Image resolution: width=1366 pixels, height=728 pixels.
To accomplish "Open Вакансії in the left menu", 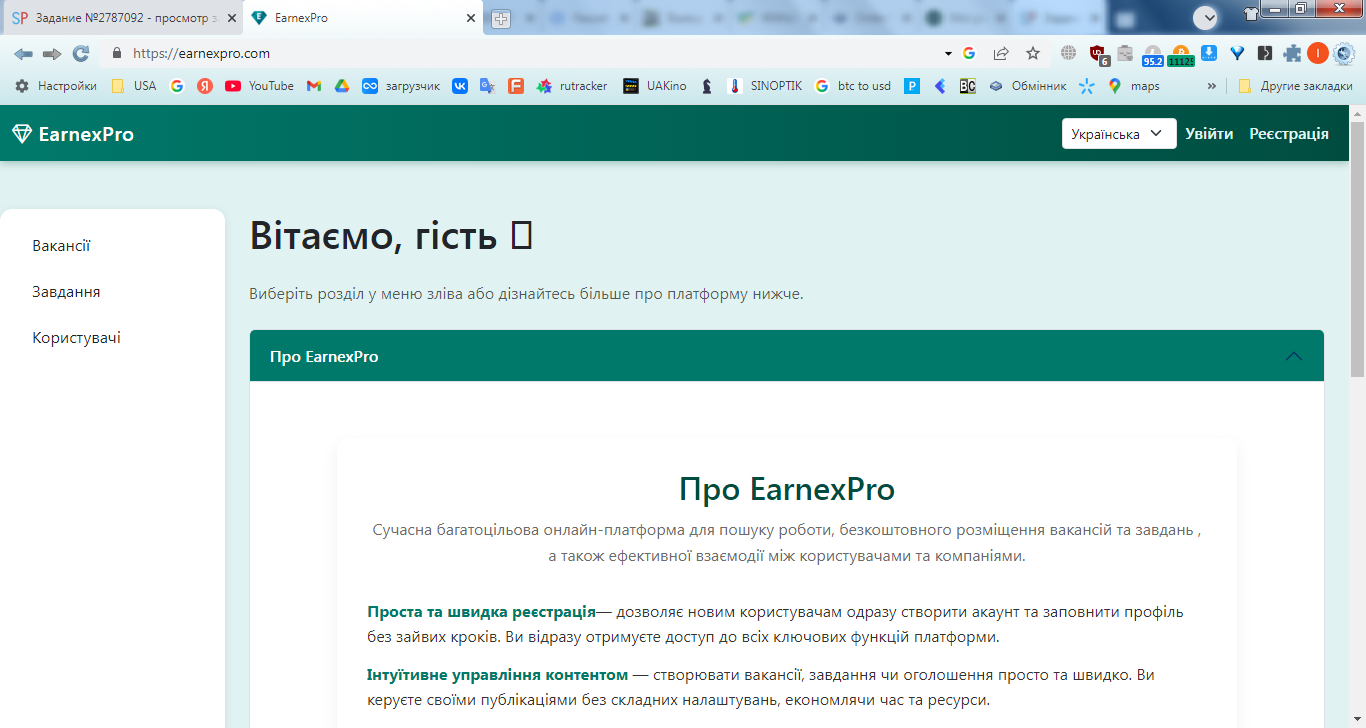I will click(61, 246).
